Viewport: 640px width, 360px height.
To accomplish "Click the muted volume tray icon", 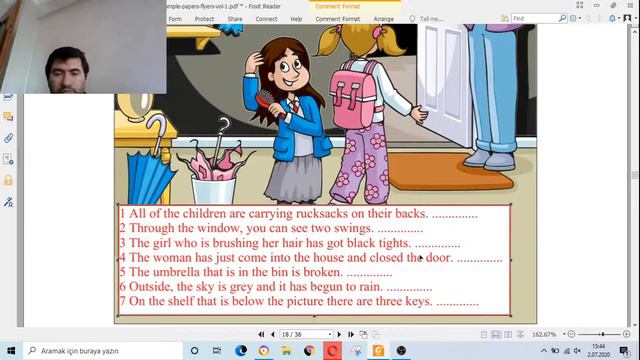I will [x=577, y=351].
